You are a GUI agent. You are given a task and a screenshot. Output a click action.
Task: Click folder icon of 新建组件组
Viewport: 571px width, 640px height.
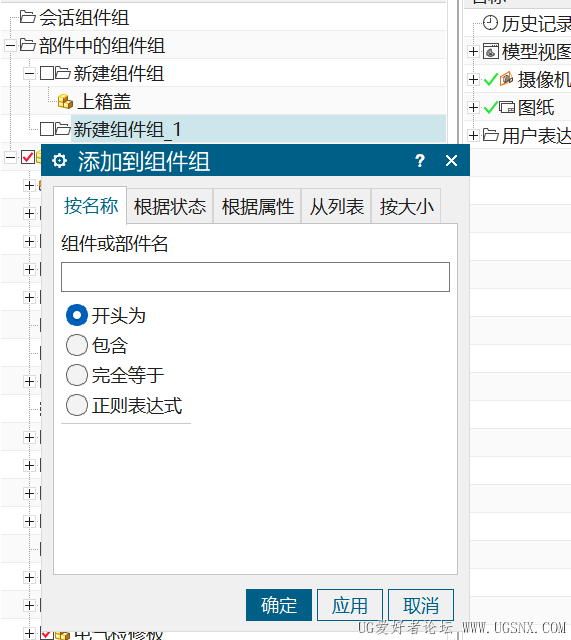[x=62, y=73]
